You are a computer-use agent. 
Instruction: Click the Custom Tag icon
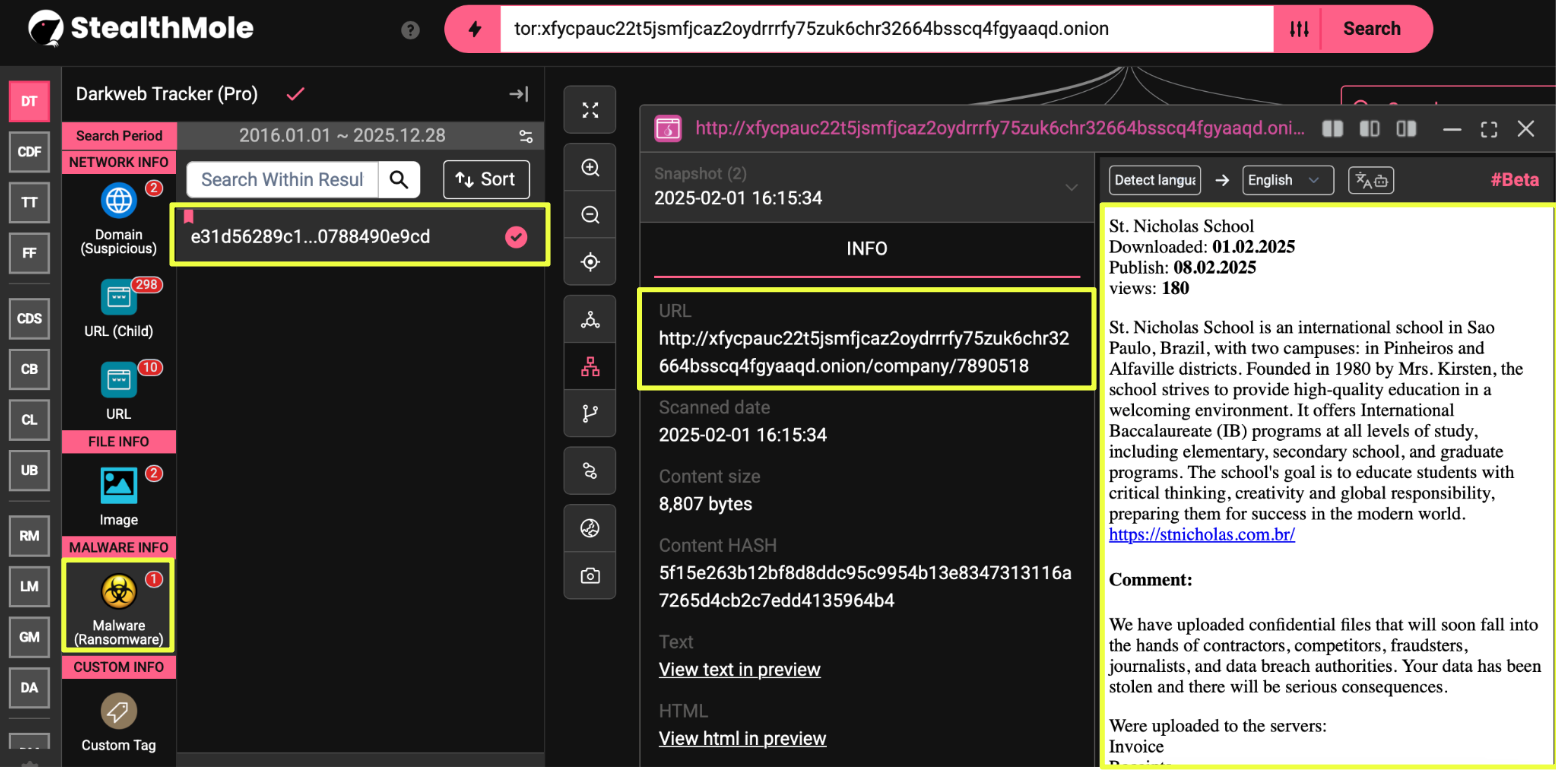pos(119,711)
